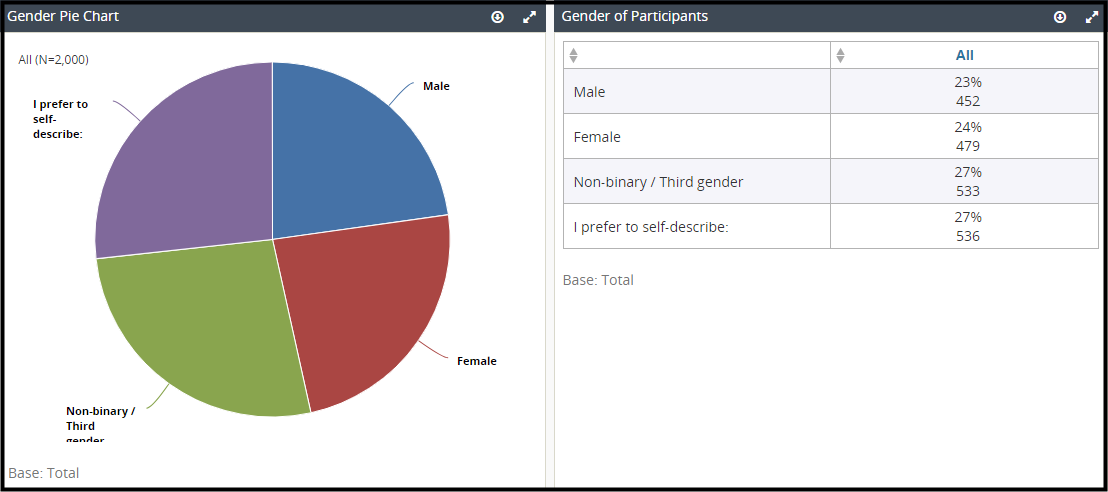1108x492 pixels.
Task: Click the 27% 533 value cell
Action: coord(965,181)
